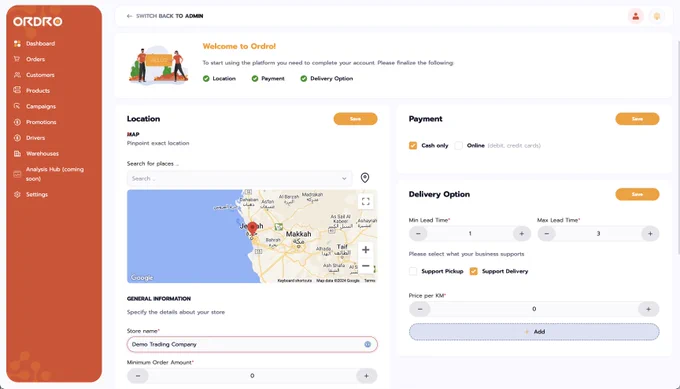
Task: Open Settings from the sidebar
Action: coord(37,195)
